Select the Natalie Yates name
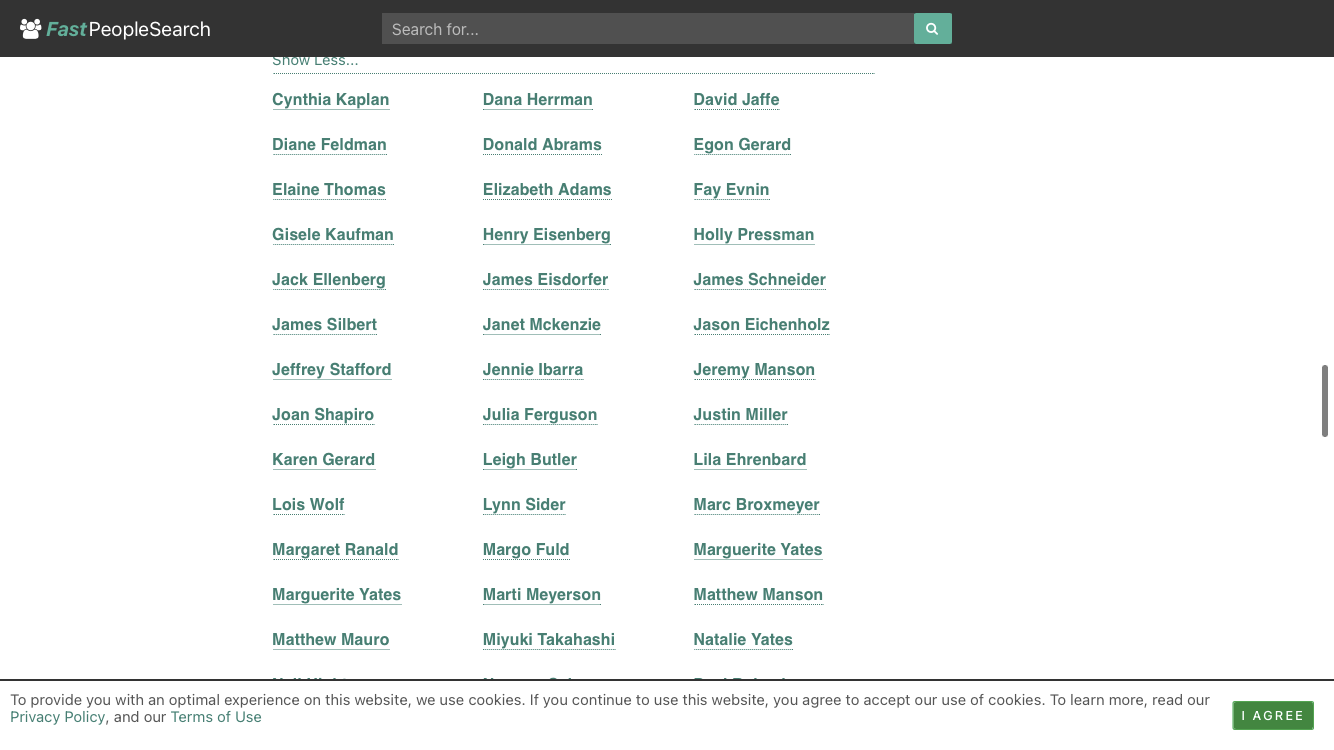This screenshot has width=1334, height=750. tap(743, 639)
